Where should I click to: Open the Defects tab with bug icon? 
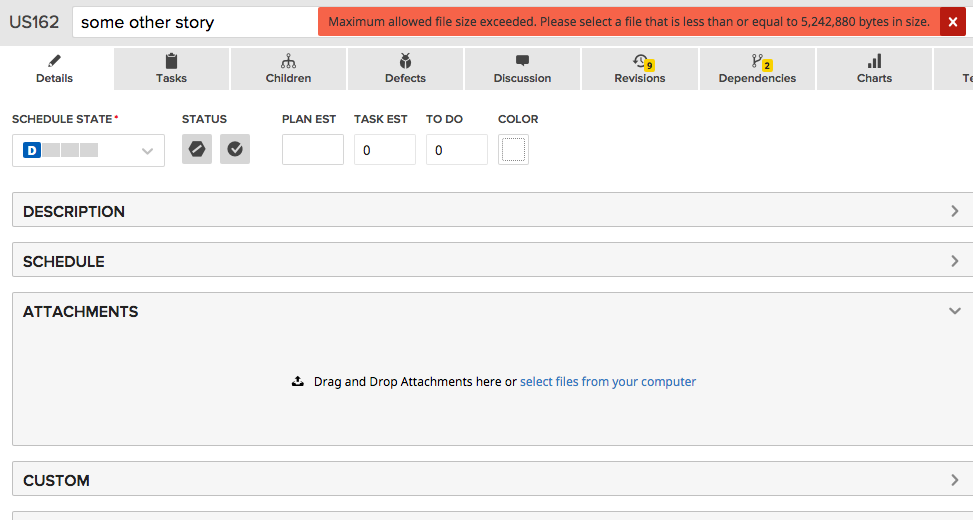(x=405, y=69)
